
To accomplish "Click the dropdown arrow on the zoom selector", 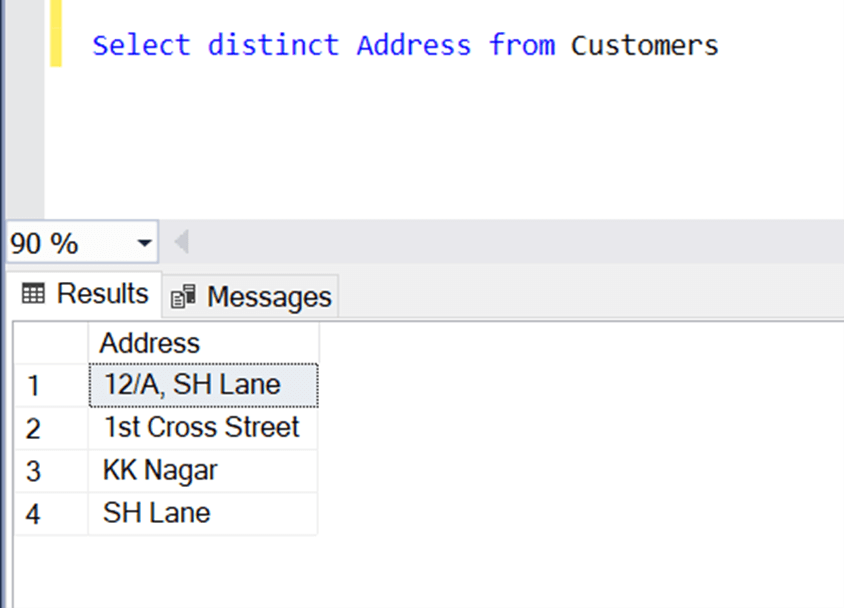I will [x=145, y=242].
